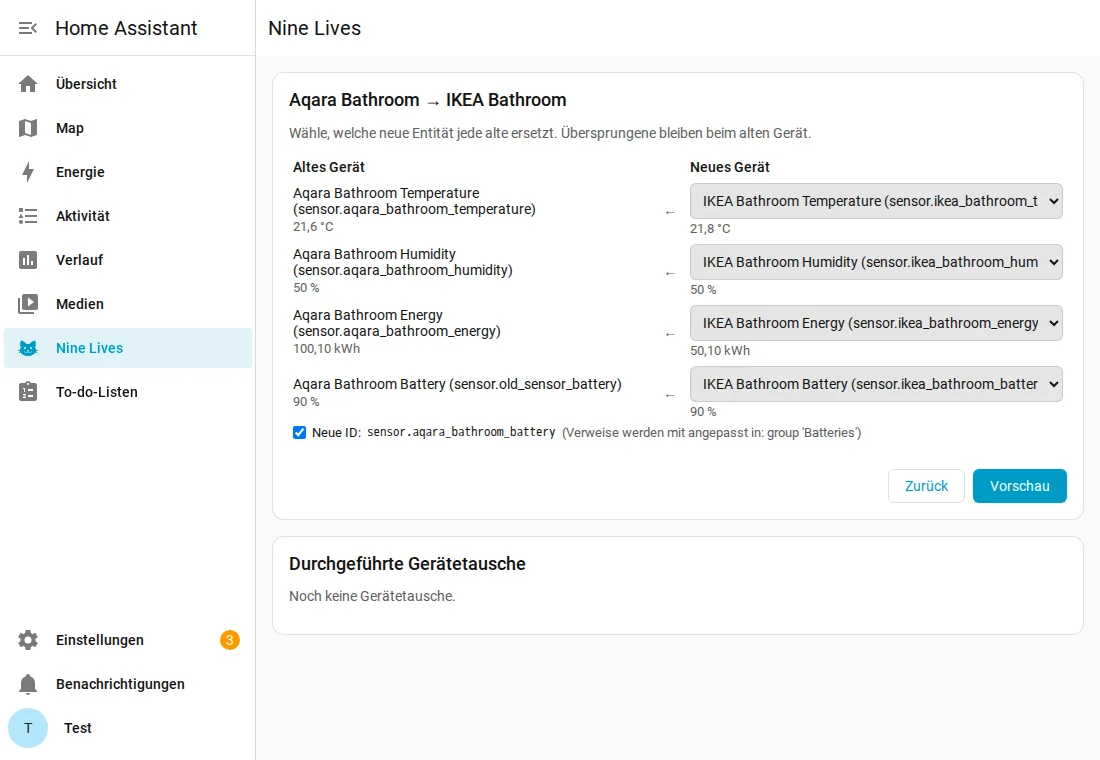Click the Nine Lives cat icon
This screenshot has height=760, width=1100.
click(x=28, y=348)
